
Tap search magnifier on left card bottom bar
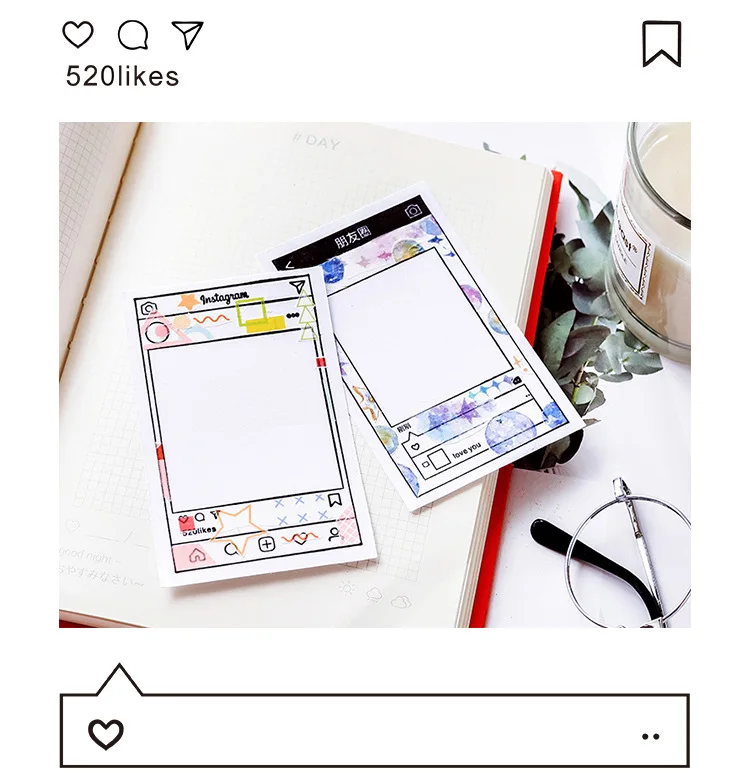pos(231,549)
